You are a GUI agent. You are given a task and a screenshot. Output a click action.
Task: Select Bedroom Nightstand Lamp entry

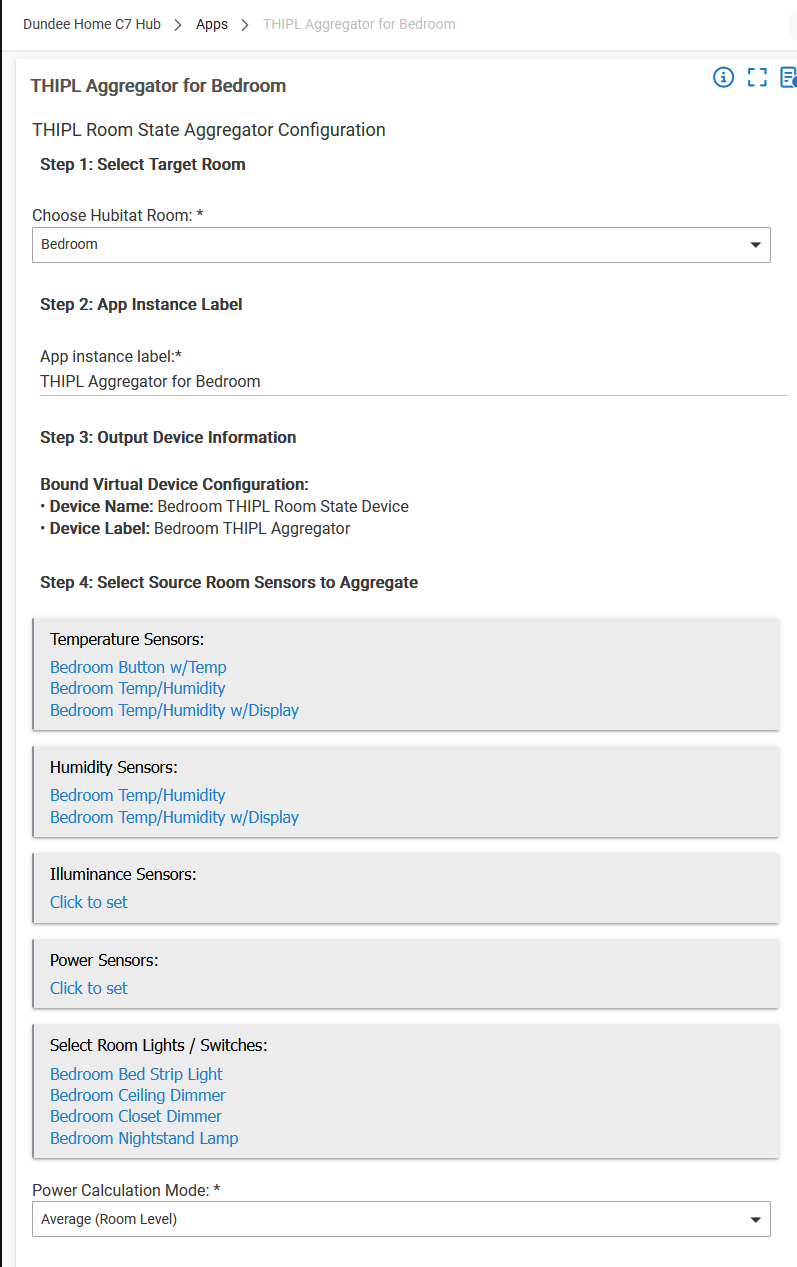tap(144, 1138)
